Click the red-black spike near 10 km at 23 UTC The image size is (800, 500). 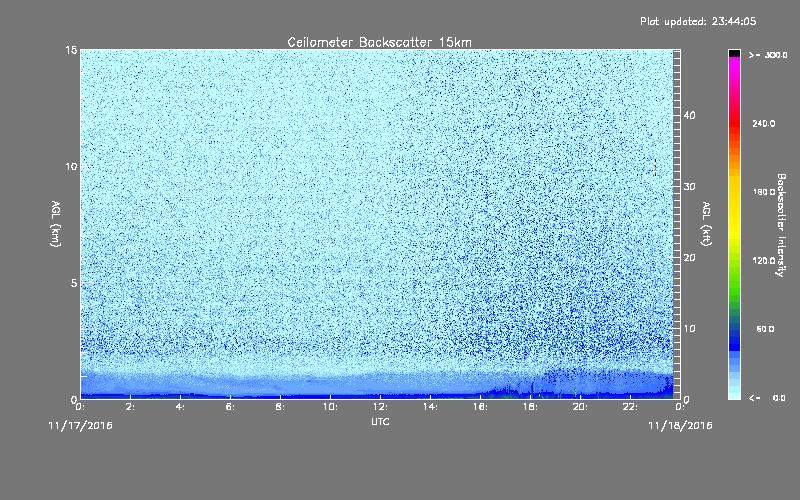pos(656,168)
